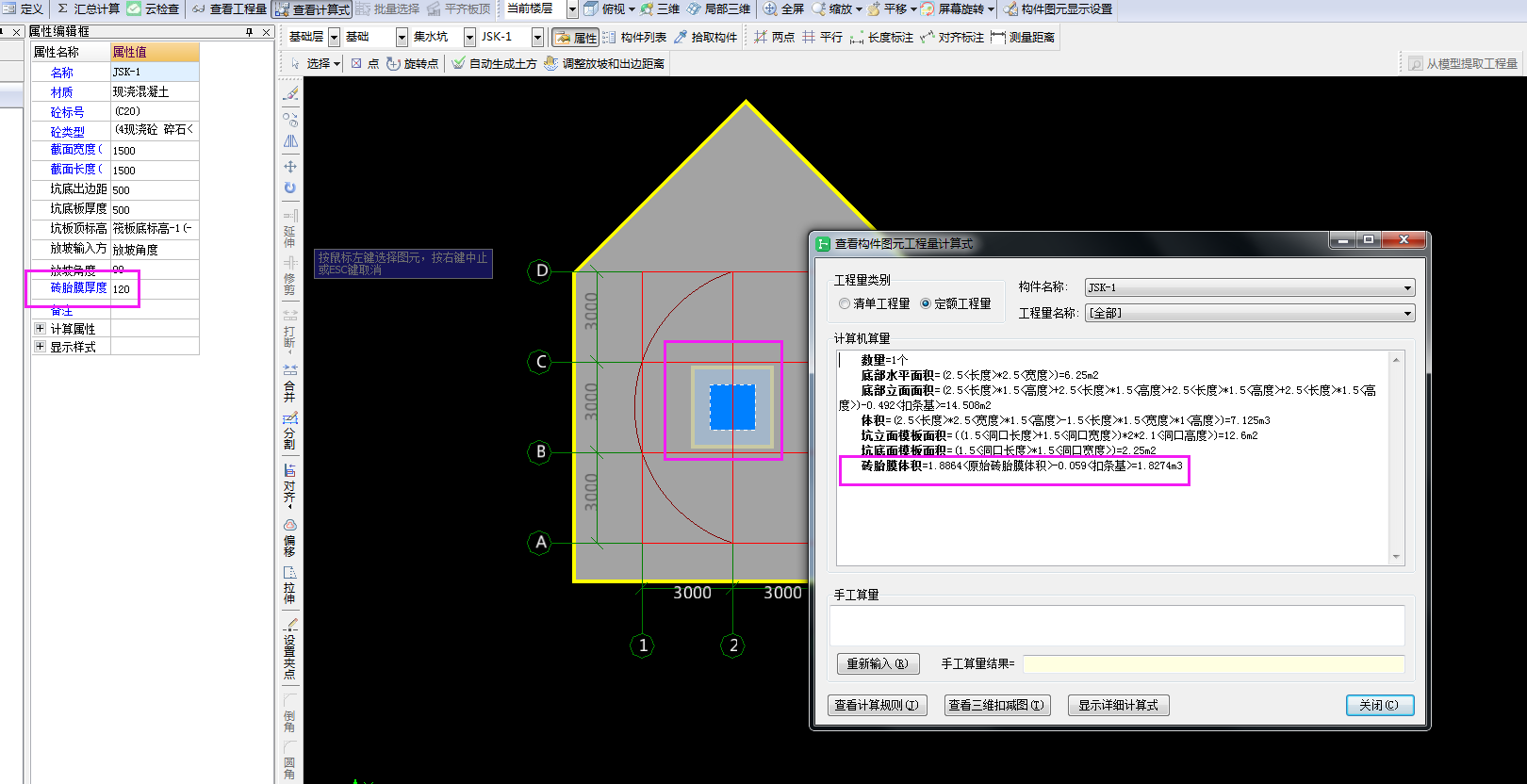Click axis label 2 bubble
Screen dimensions: 1527x784
(733, 645)
